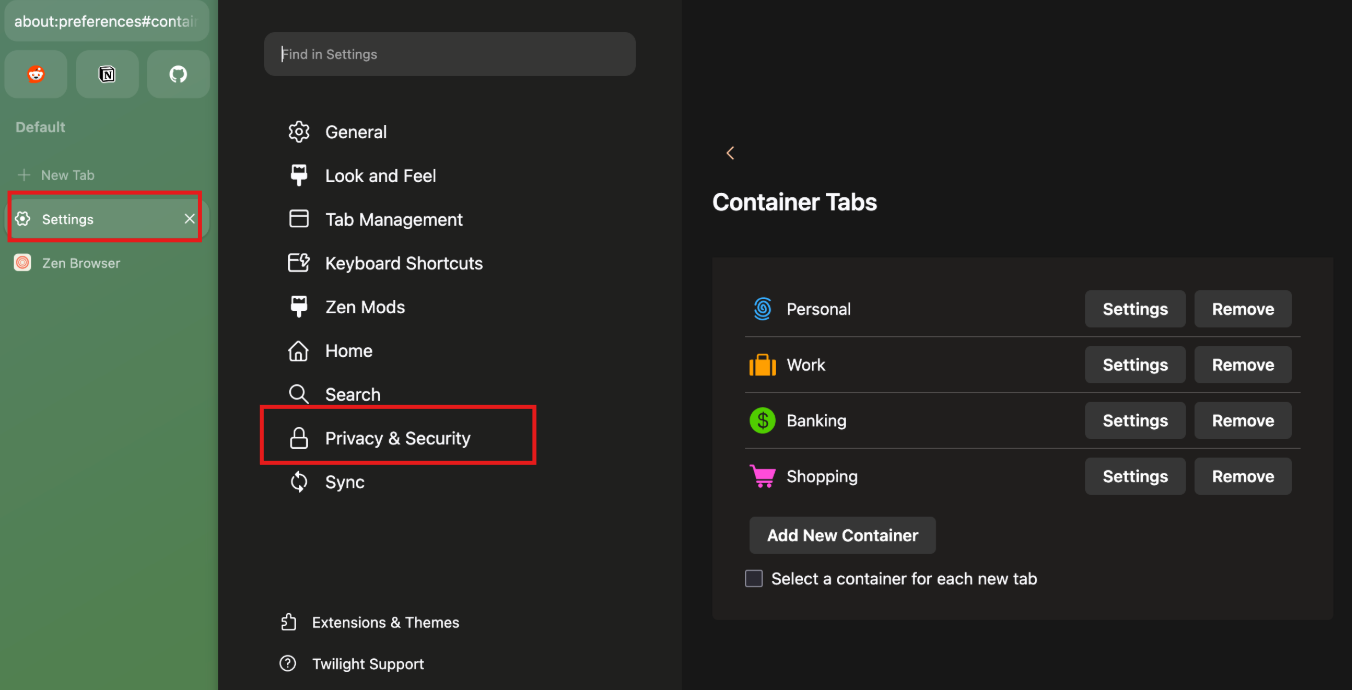This screenshot has height=690, width=1352.
Task: Click the Find in Settings search field
Action: [449, 54]
